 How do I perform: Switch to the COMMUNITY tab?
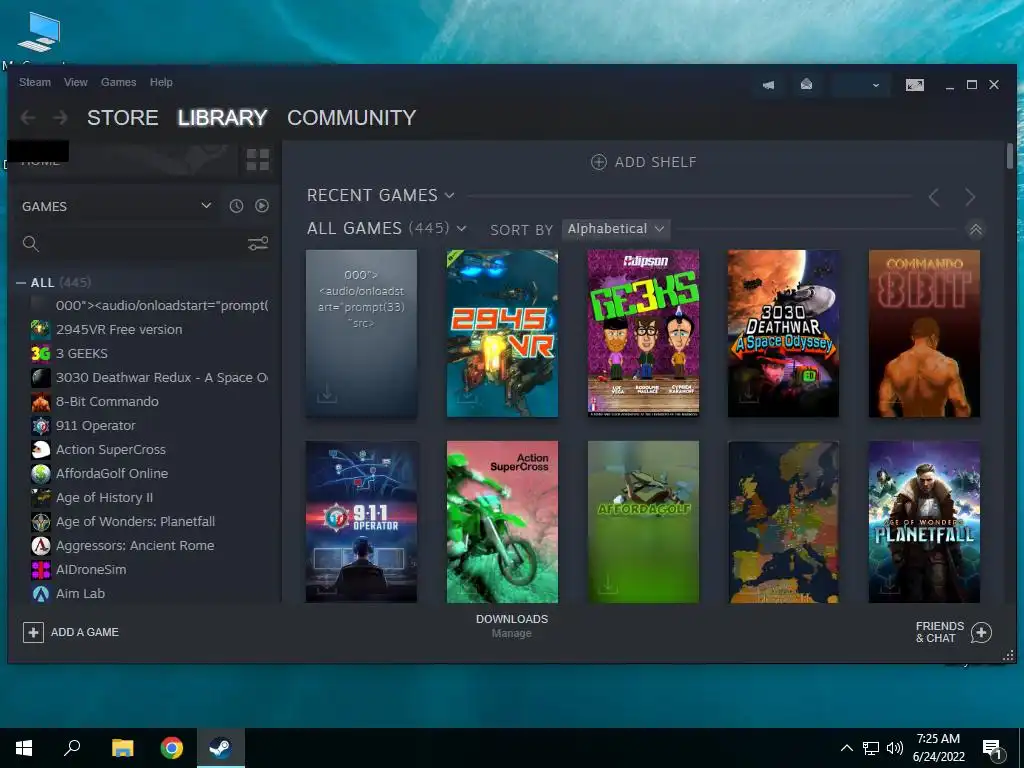pos(351,118)
